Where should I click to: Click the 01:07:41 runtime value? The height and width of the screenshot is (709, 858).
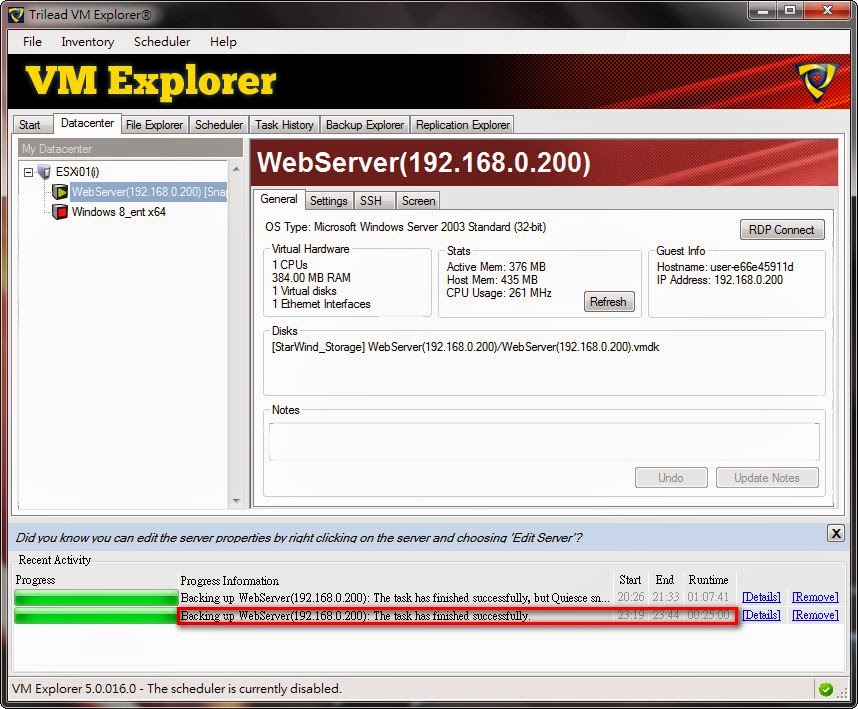708,597
